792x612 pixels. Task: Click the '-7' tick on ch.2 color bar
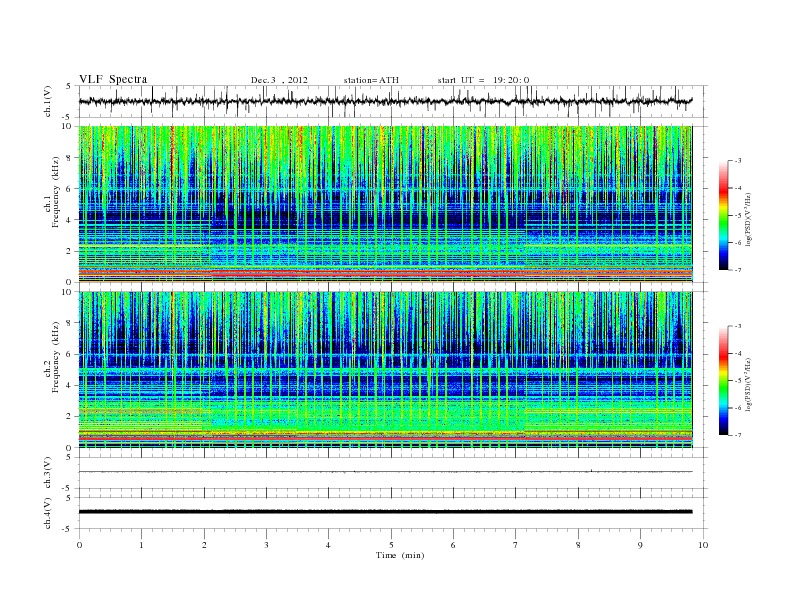[x=738, y=435]
